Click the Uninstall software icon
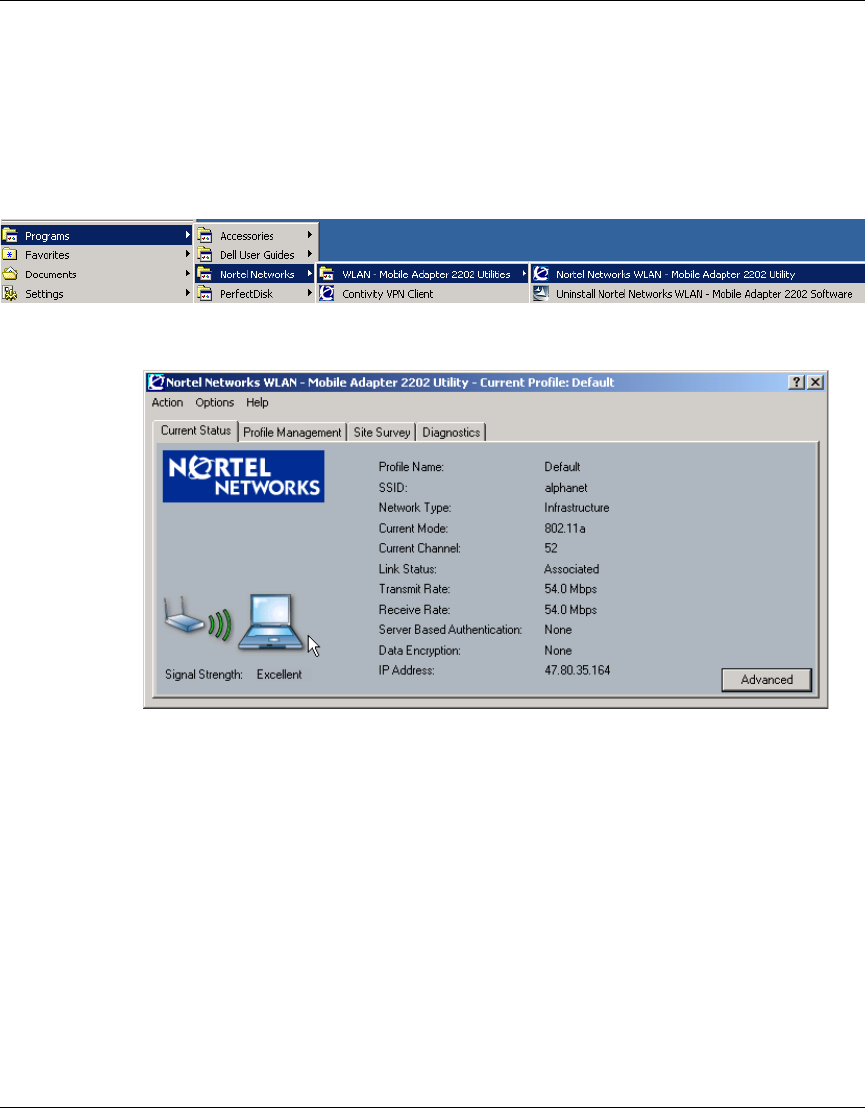The width and height of the screenshot is (865, 1108). (x=541, y=293)
